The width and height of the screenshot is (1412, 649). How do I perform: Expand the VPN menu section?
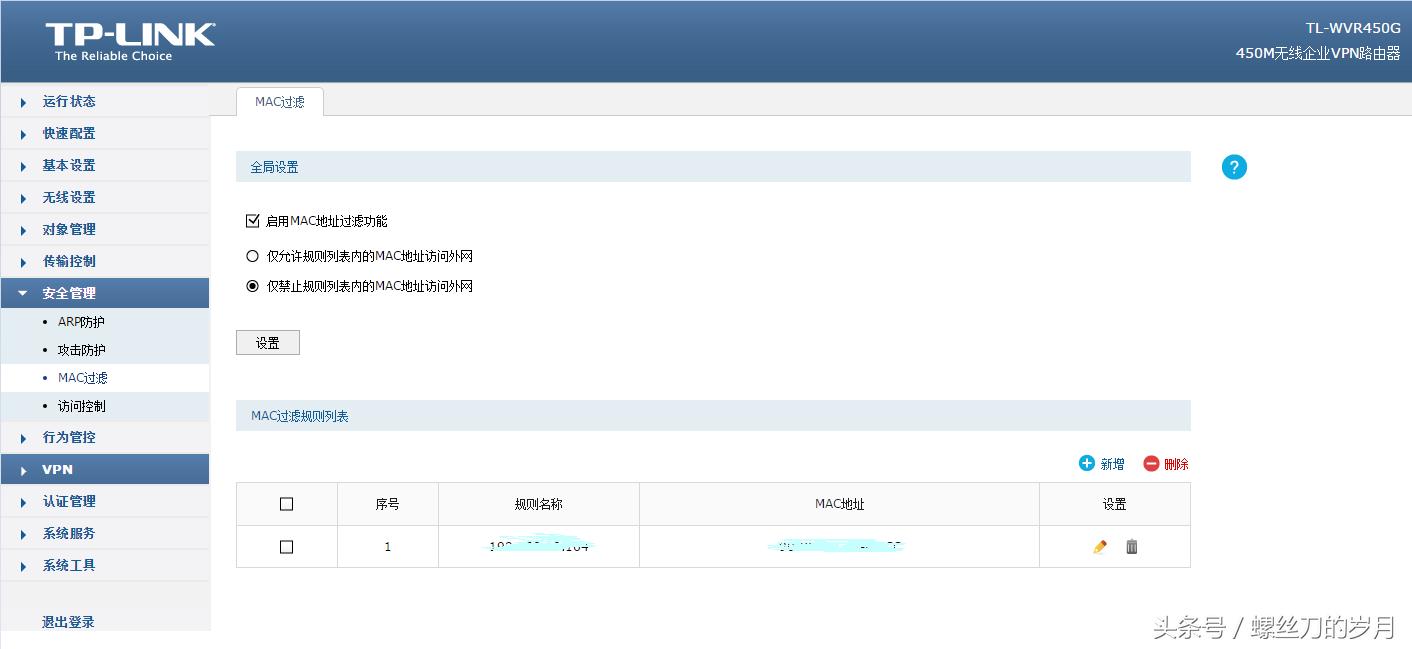(x=57, y=469)
